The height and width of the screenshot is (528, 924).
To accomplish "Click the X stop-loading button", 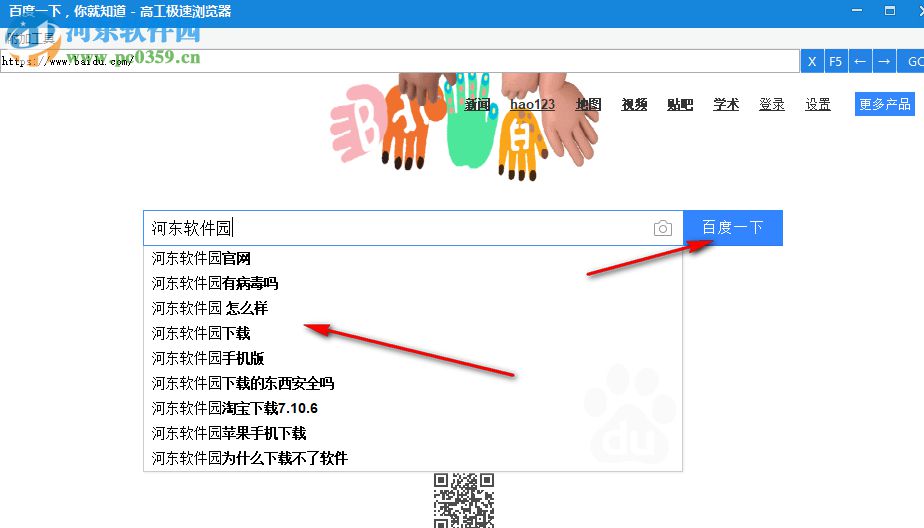I will pyautogui.click(x=811, y=61).
